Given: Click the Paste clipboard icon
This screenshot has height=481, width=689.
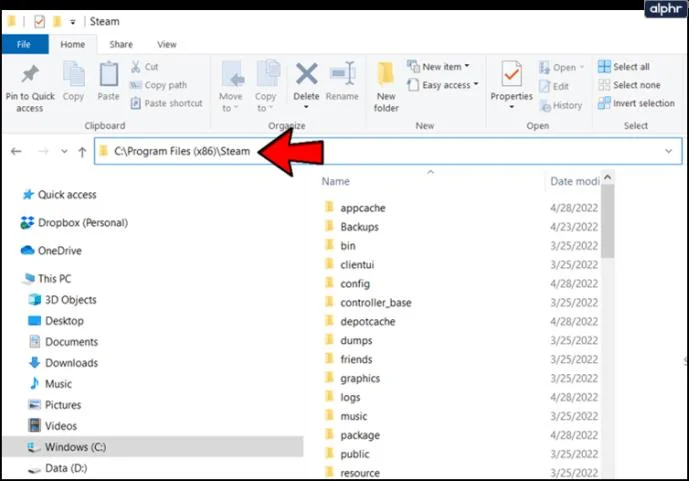Looking at the screenshot, I should point(109,74).
